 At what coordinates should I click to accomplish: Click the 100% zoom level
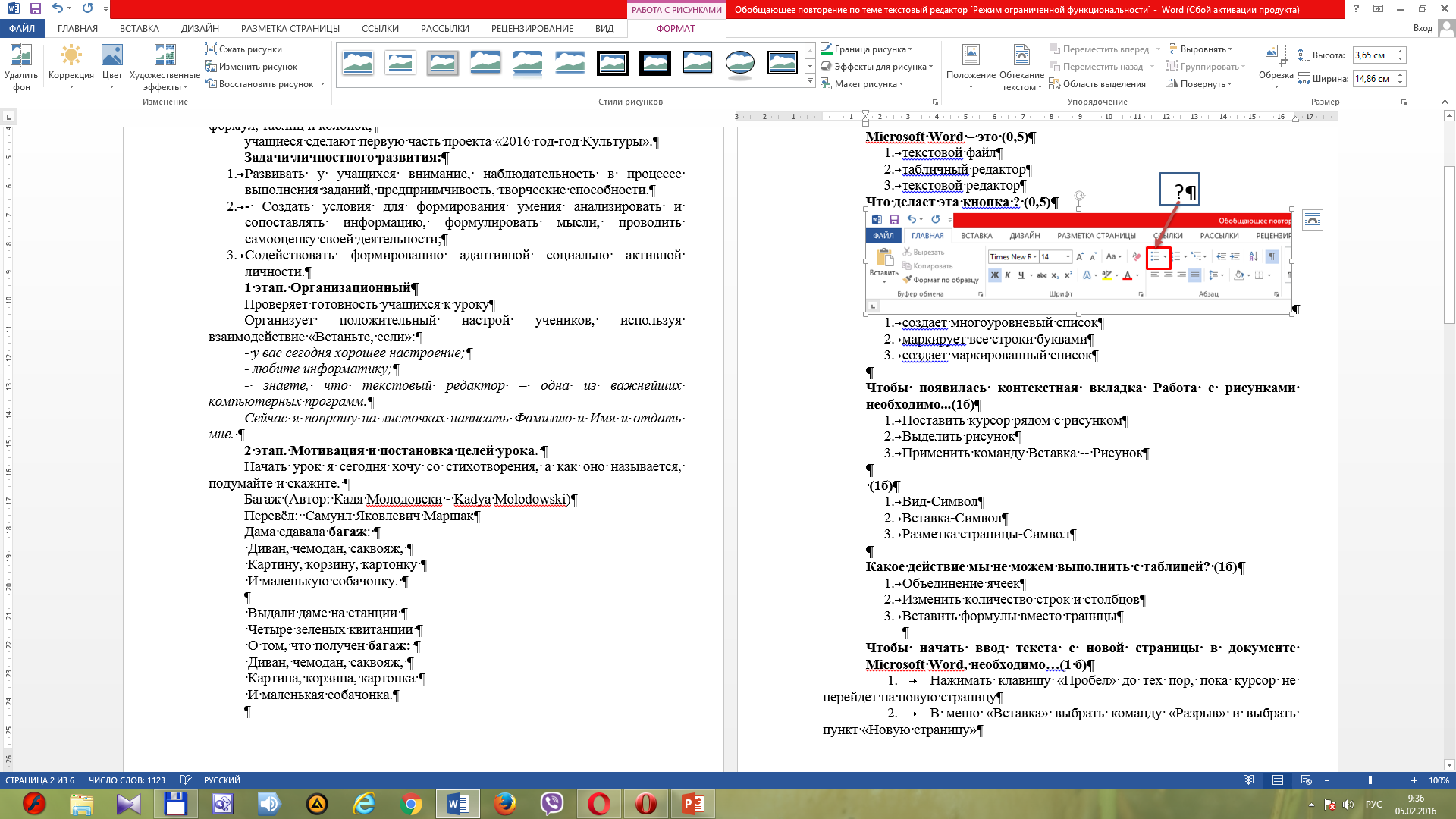point(1439,780)
